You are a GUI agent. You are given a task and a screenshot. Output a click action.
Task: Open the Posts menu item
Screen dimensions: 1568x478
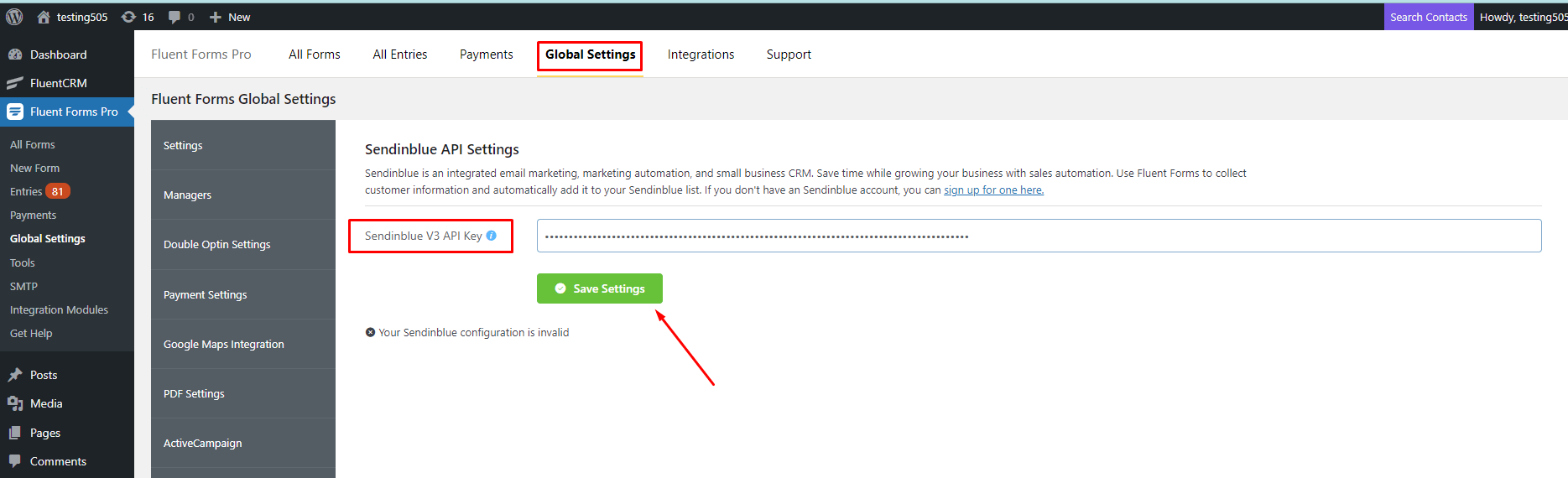pos(44,375)
